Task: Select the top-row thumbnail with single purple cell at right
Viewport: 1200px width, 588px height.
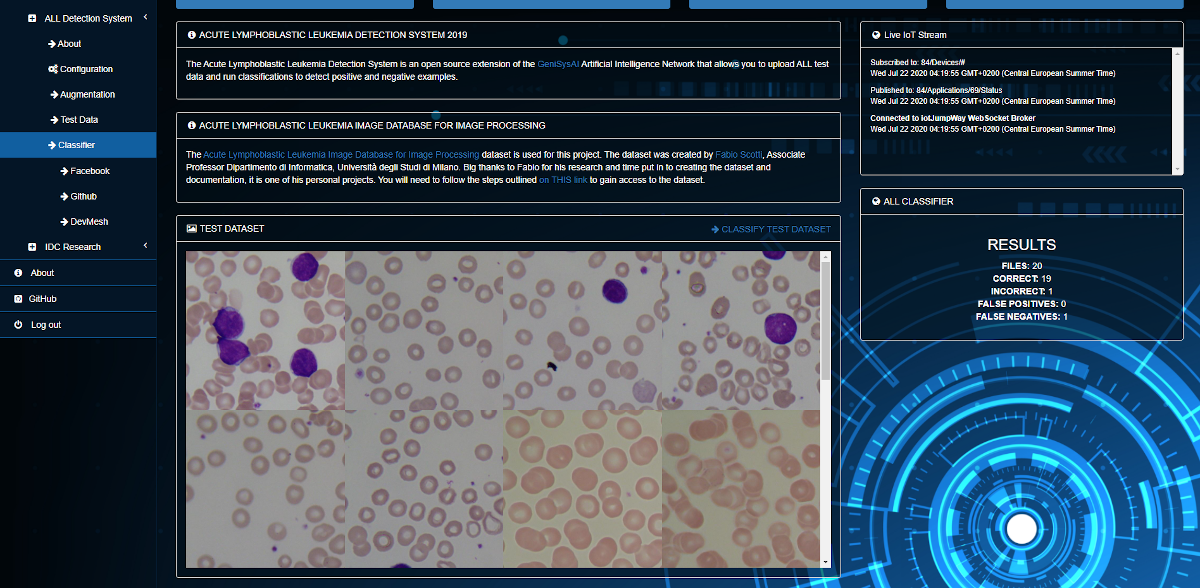Action: click(741, 330)
